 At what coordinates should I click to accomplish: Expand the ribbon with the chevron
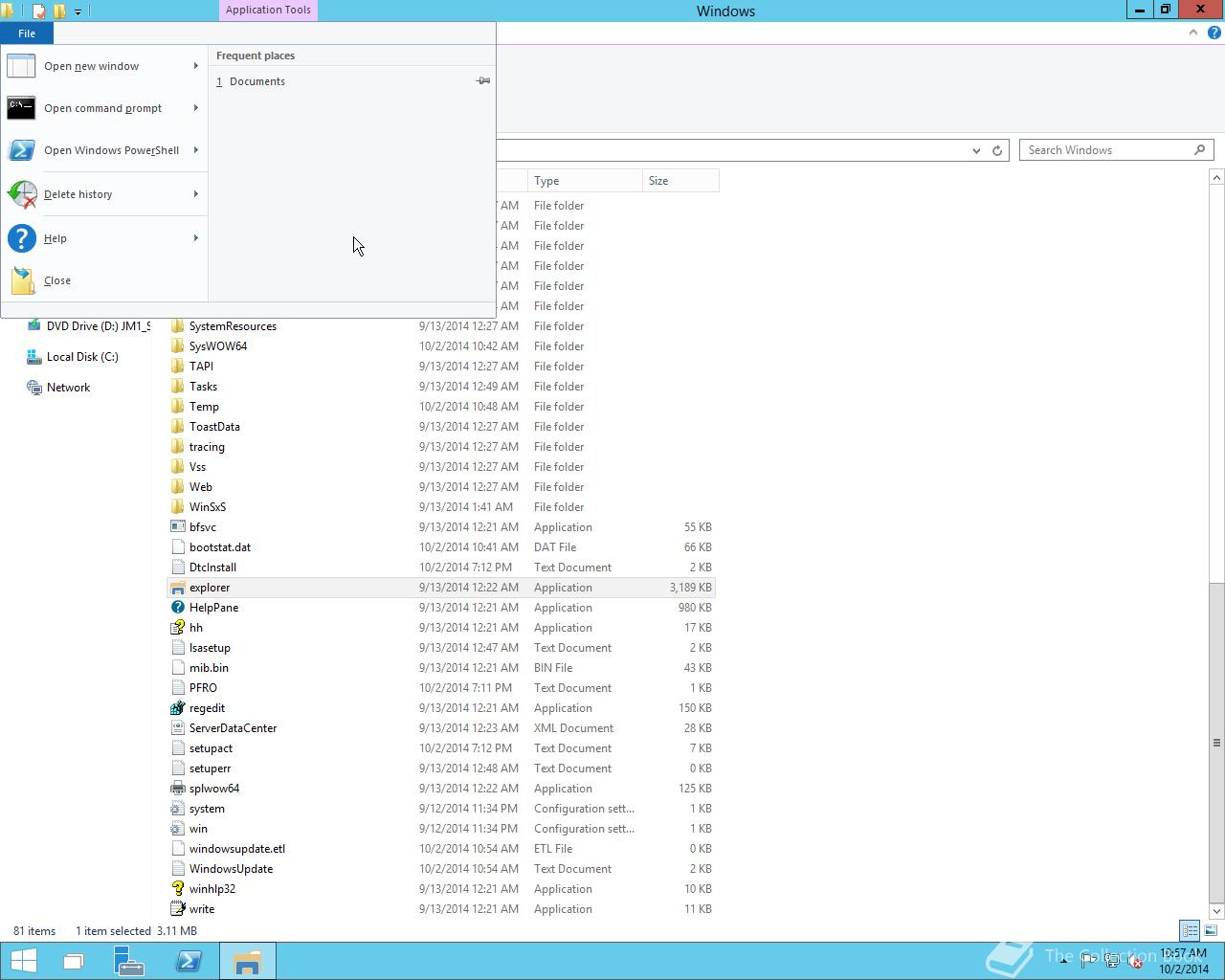tap(1193, 33)
